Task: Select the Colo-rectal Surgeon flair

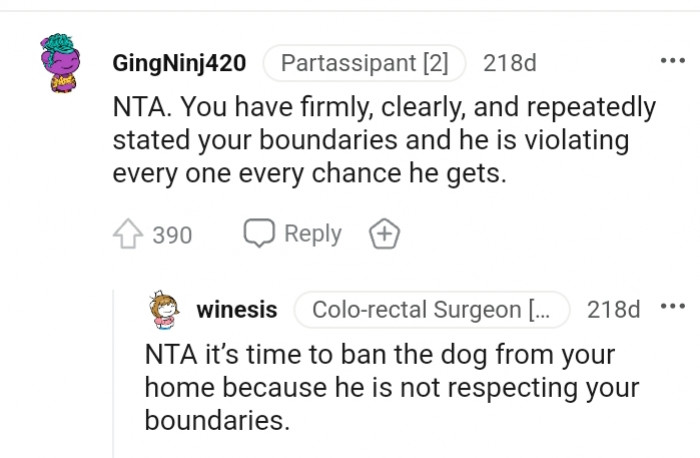Action: click(x=431, y=310)
